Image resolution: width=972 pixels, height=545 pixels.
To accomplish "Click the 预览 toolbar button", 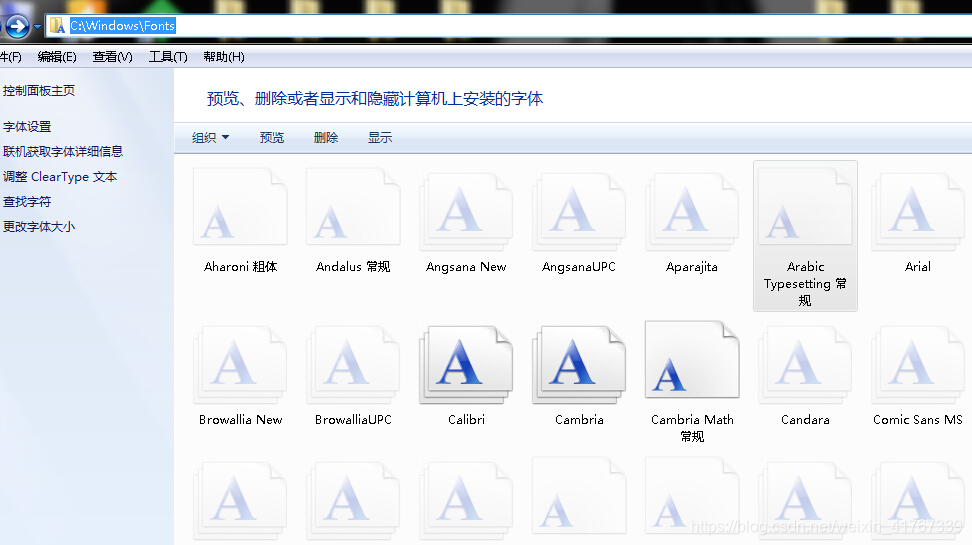I will pos(272,138).
